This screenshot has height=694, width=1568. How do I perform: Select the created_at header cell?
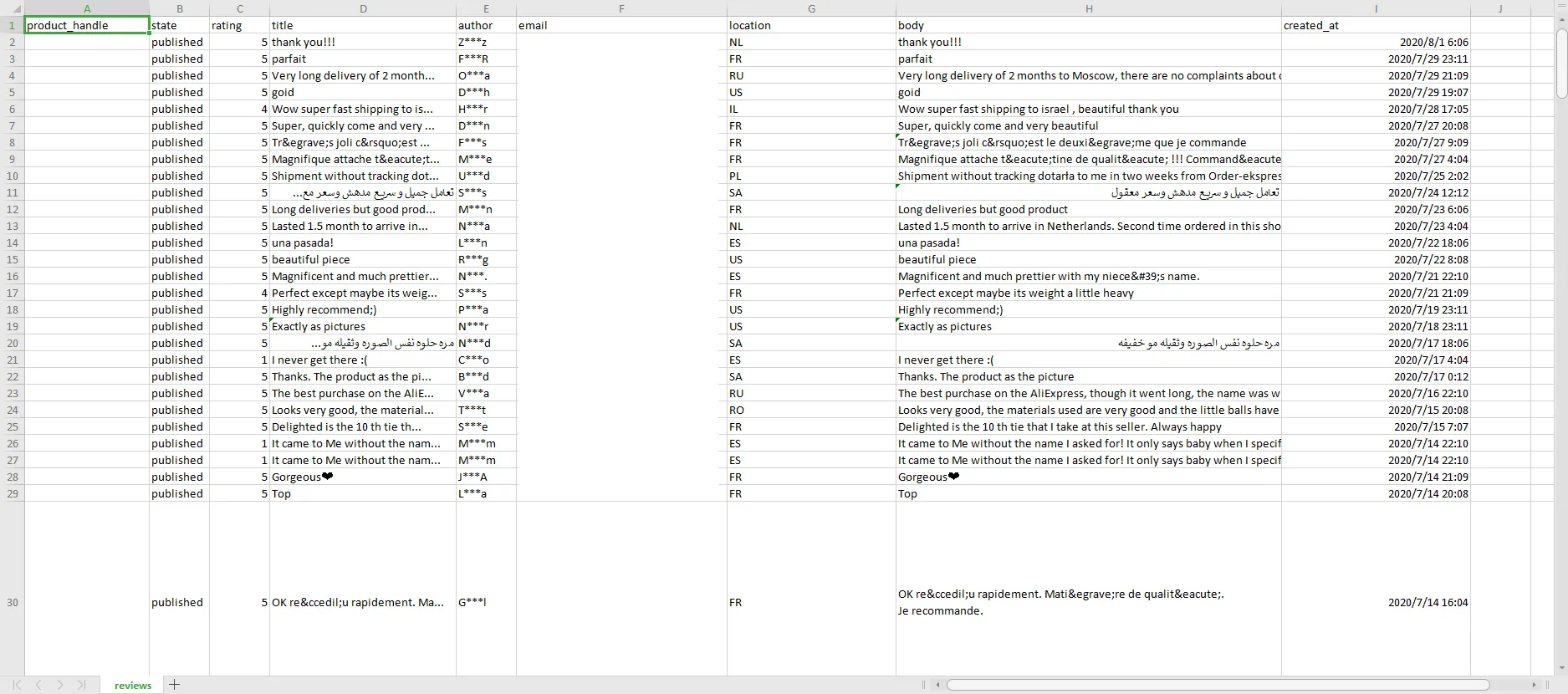point(1375,25)
